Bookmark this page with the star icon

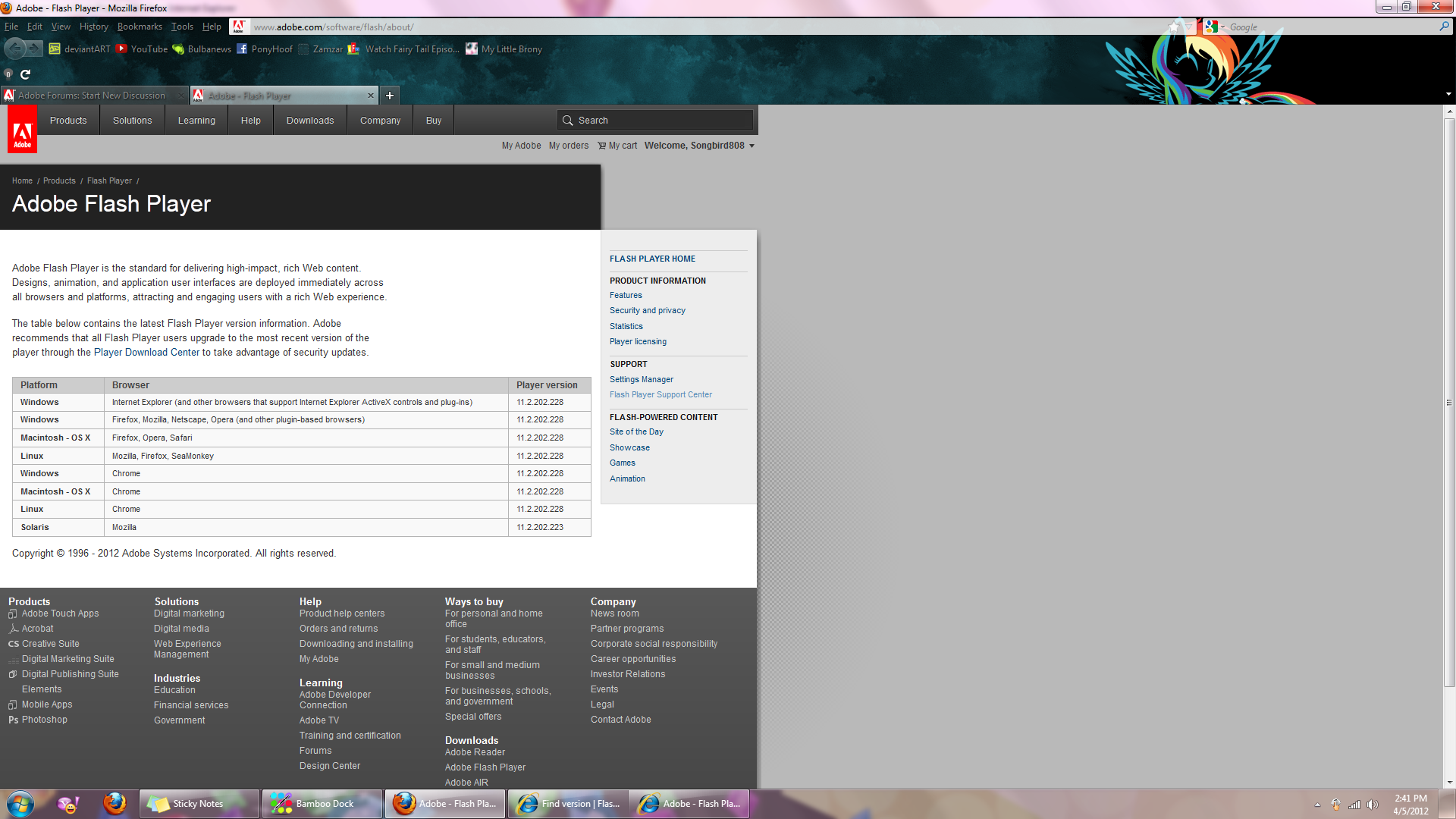point(1174,27)
